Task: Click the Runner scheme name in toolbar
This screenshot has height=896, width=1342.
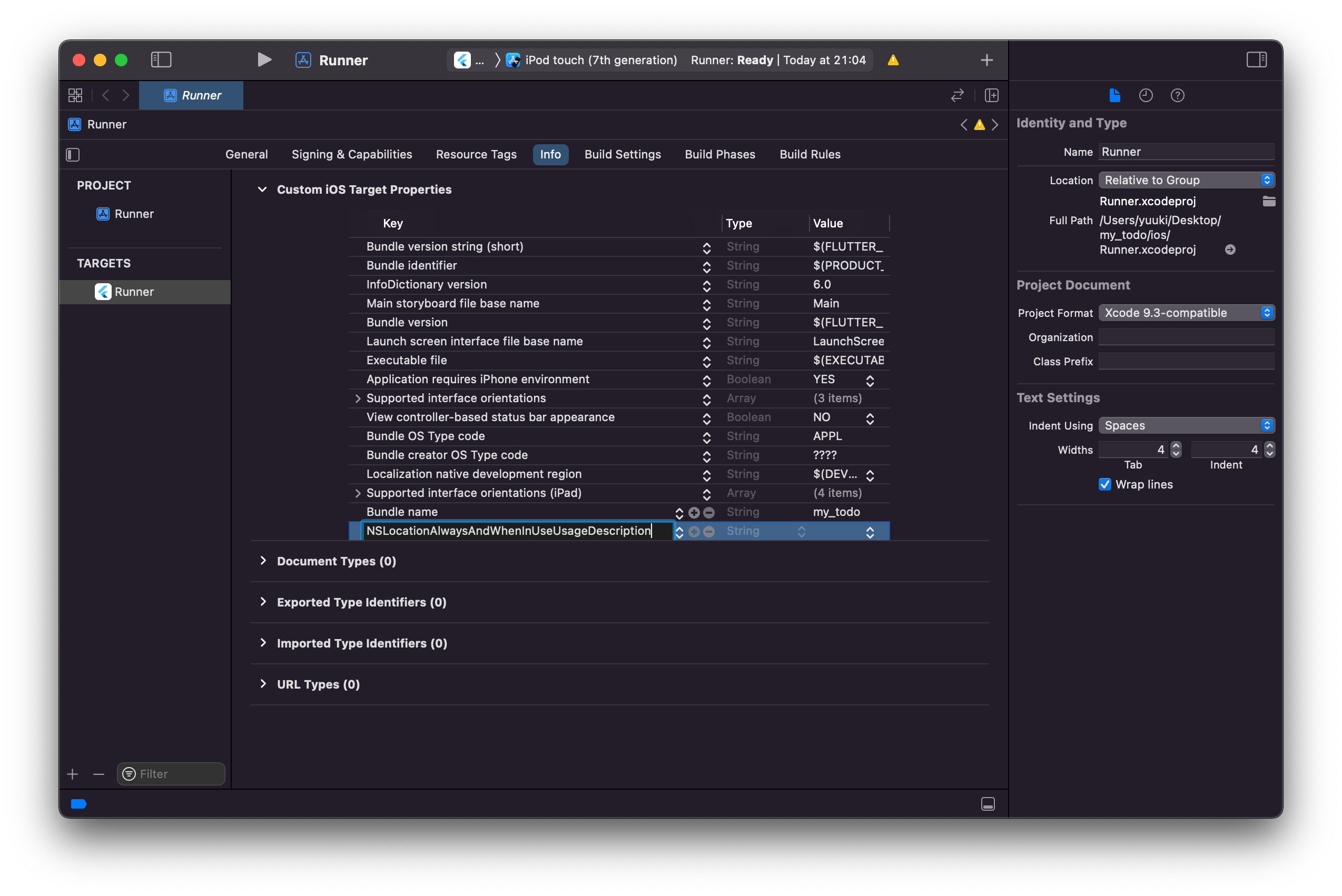Action: [x=343, y=60]
